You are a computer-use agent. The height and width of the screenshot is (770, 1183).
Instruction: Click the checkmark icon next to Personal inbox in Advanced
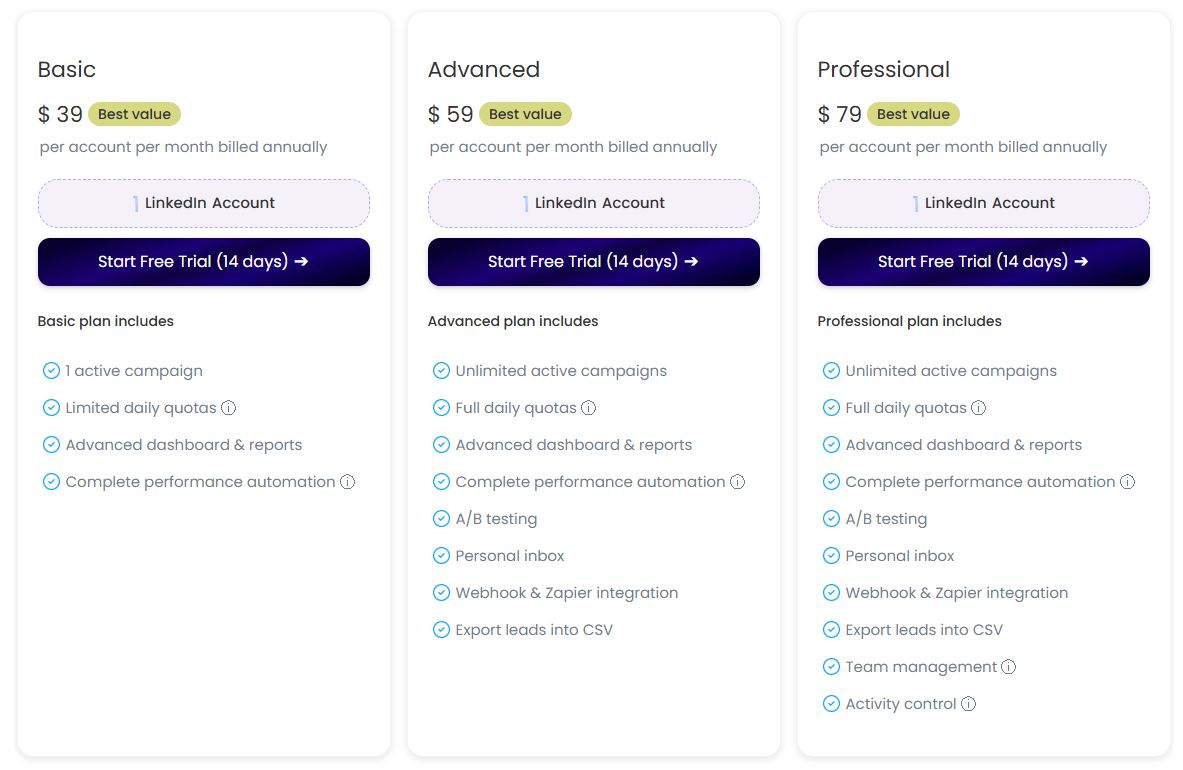441,555
